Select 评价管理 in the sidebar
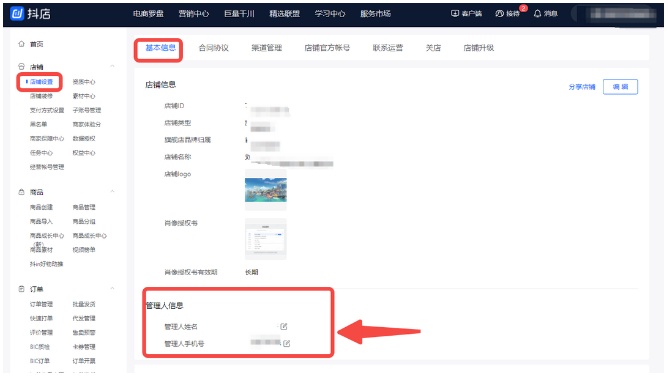668x383 pixels. [41, 332]
